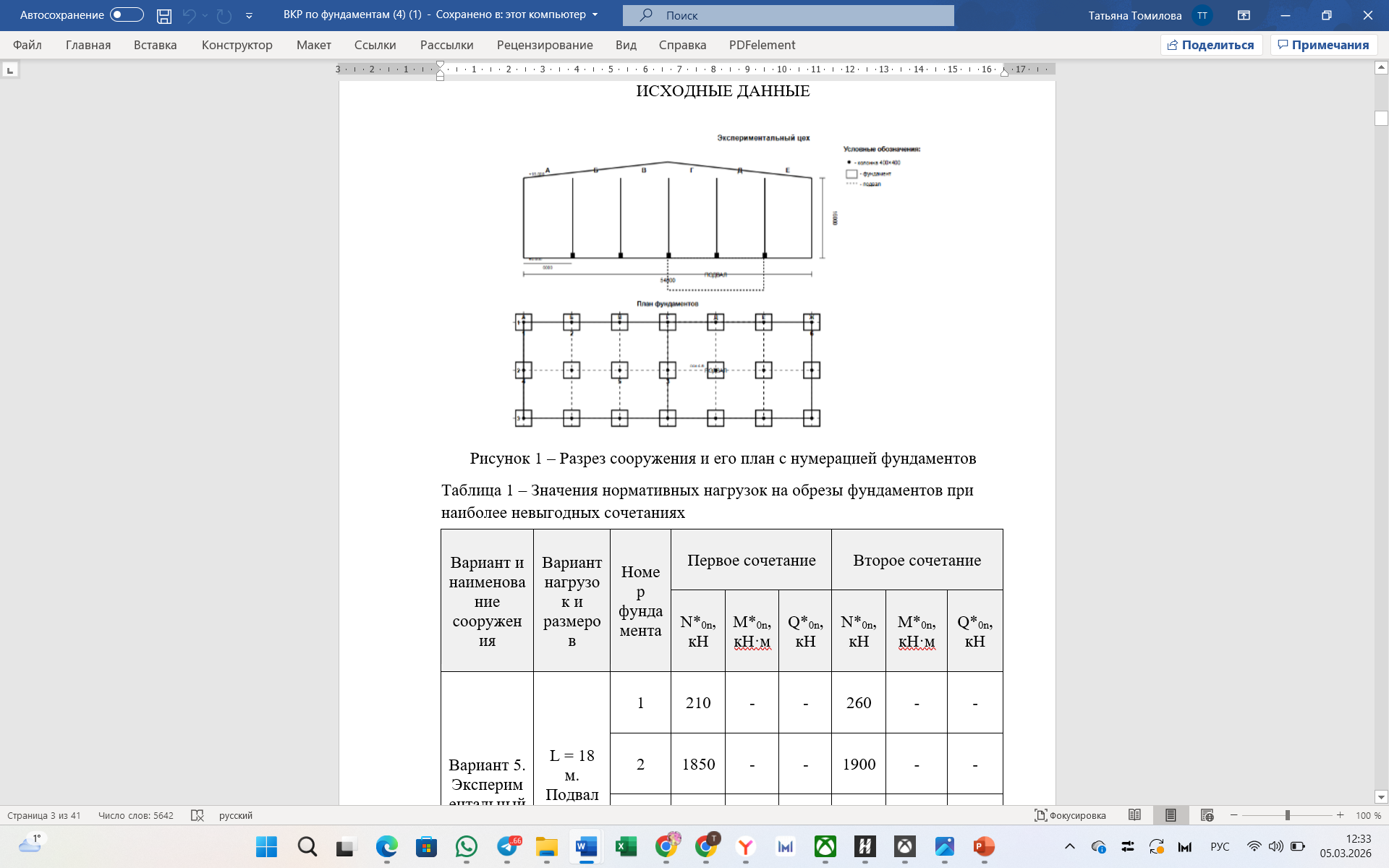Click the zoom in plus button
This screenshot has width=1389, height=868.
click(1341, 815)
